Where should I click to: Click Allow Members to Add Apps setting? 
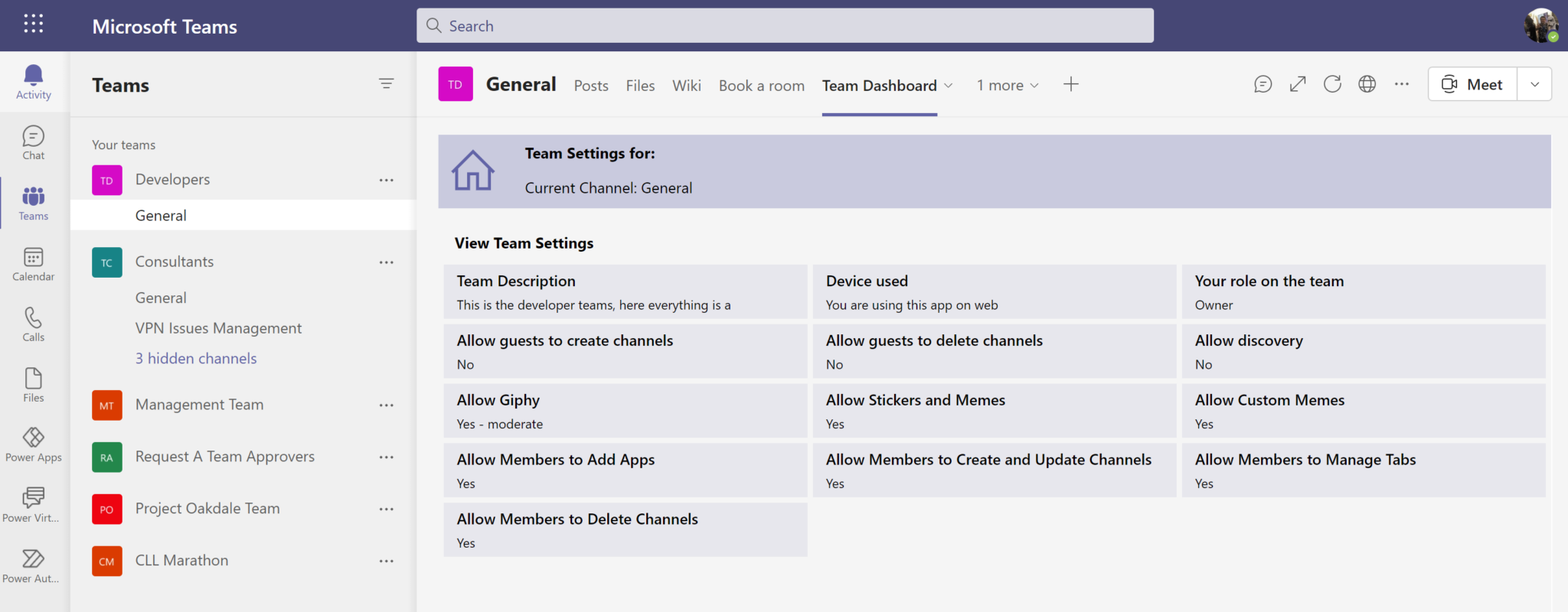pos(626,470)
